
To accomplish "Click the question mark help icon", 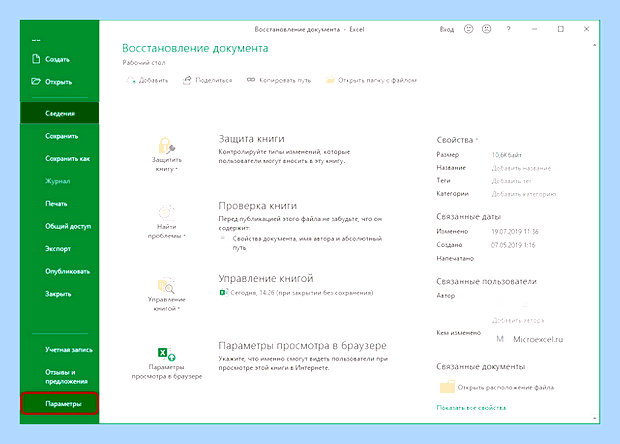I will tap(508, 29).
